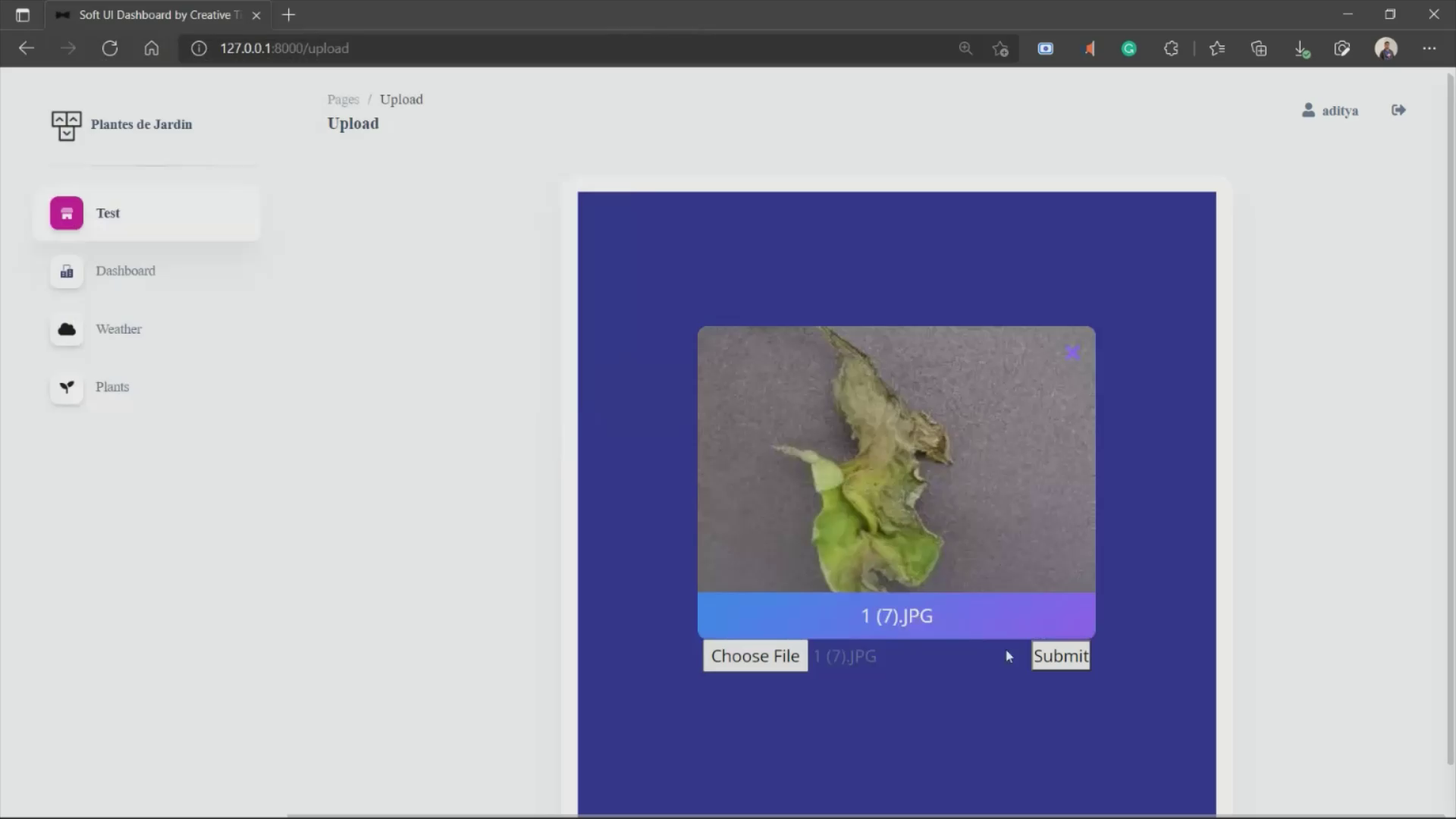Add page to favorites star icon
The image size is (1456, 819).
(1000, 49)
